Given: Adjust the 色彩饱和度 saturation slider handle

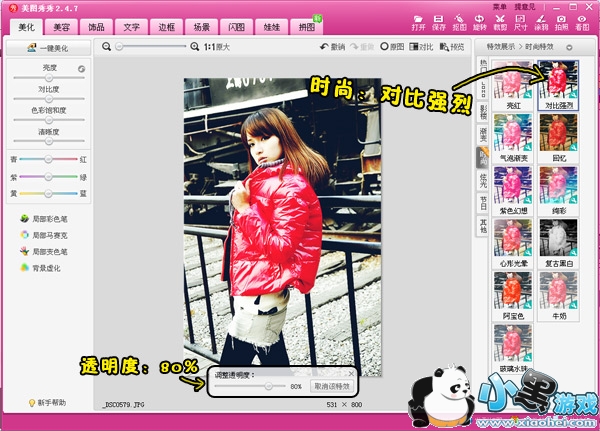Looking at the screenshot, I should pyautogui.click(x=49, y=120).
